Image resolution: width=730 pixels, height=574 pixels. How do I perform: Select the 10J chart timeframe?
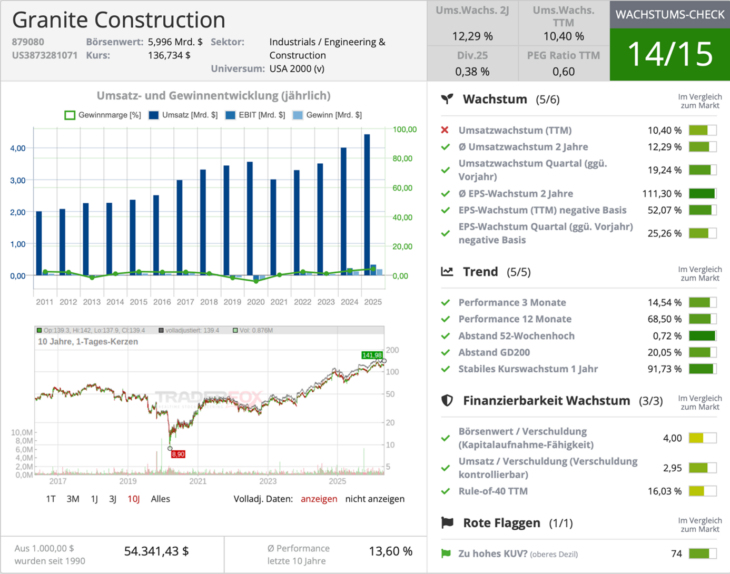tap(134, 499)
